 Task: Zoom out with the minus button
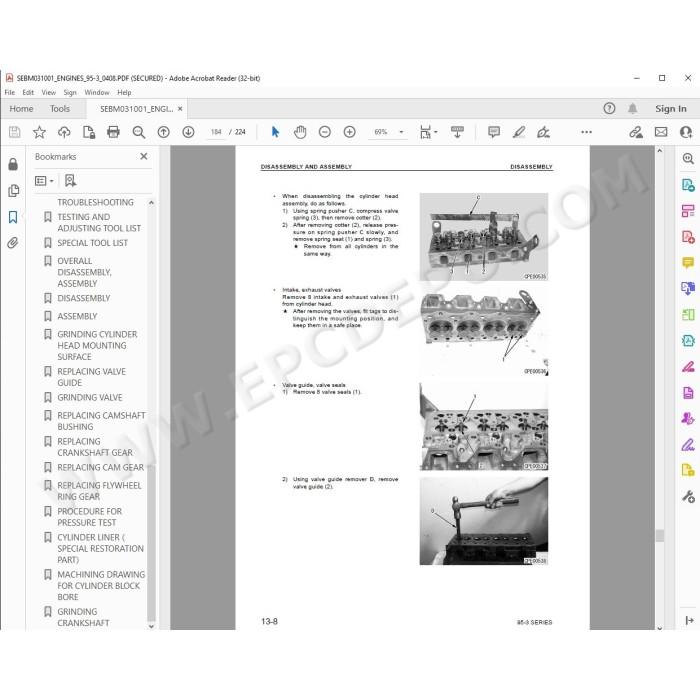tap(325, 132)
